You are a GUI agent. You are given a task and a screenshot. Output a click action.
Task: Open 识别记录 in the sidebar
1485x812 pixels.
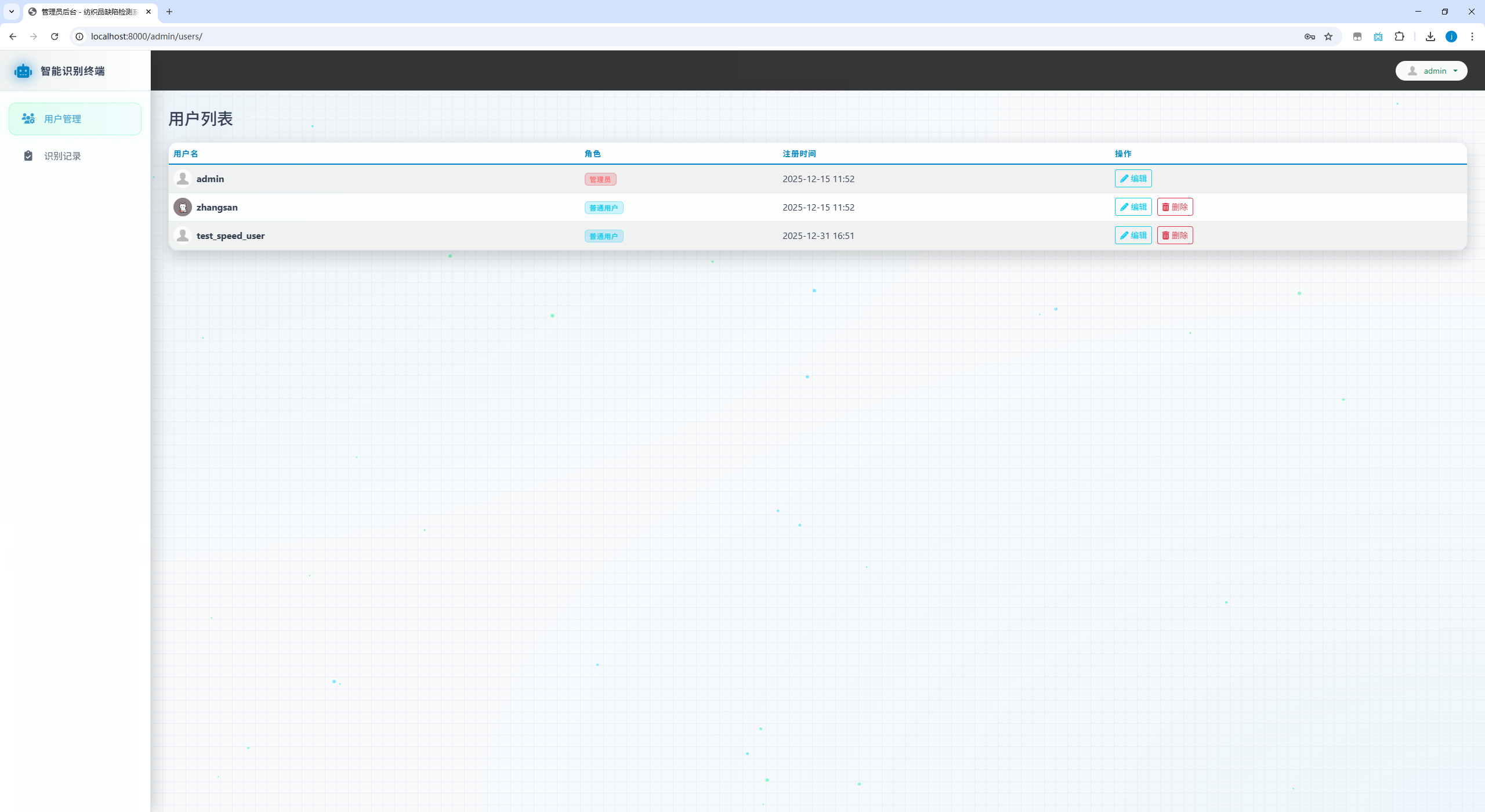[63, 156]
